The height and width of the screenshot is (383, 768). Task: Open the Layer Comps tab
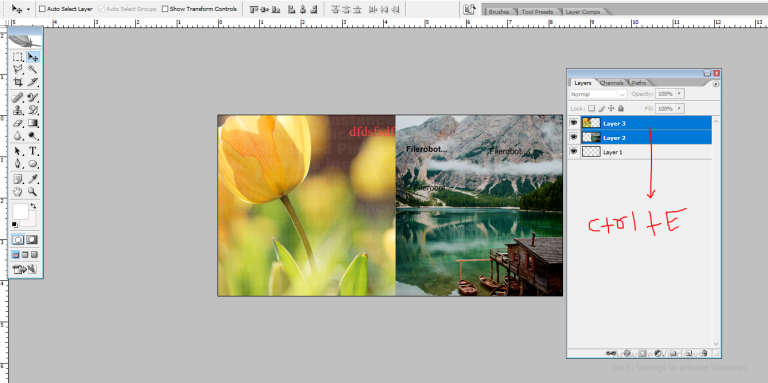point(583,12)
